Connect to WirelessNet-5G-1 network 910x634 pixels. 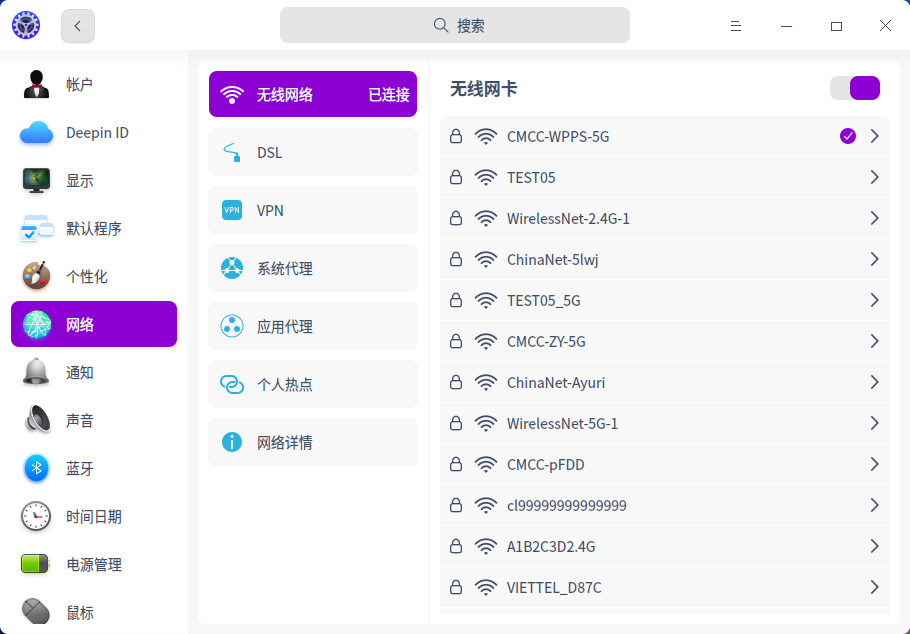point(665,423)
